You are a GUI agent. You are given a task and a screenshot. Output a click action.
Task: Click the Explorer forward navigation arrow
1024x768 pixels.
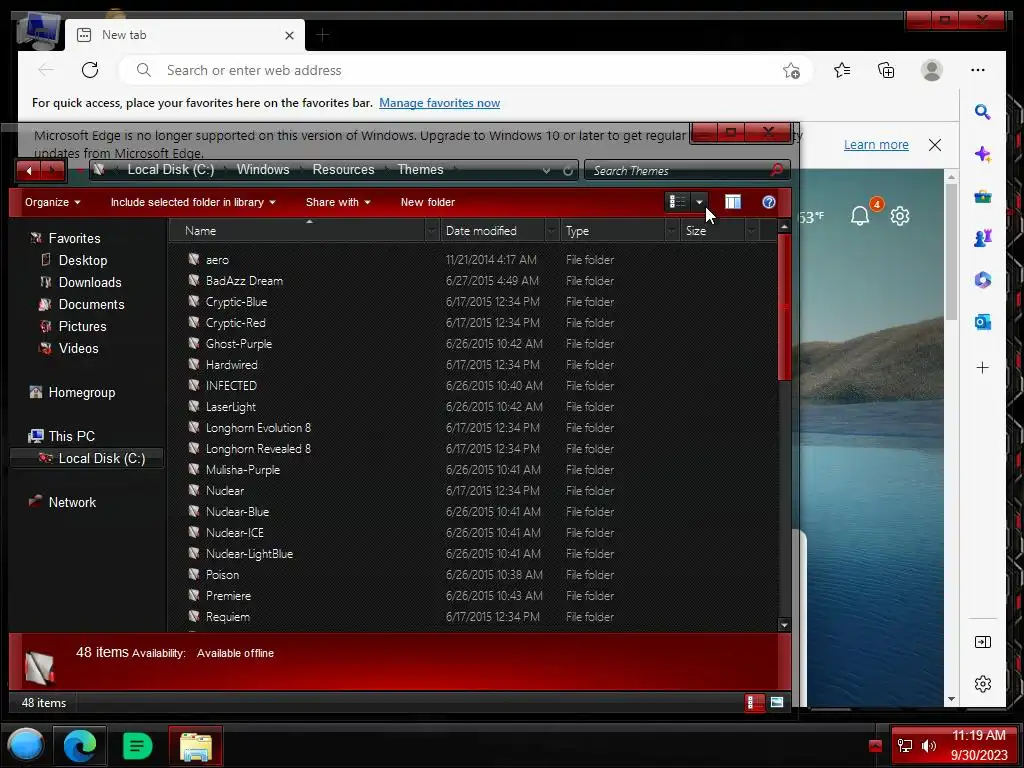(54, 170)
